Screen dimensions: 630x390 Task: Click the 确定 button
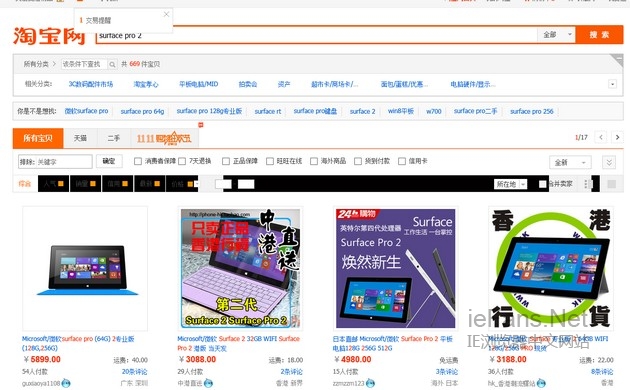pos(109,161)
